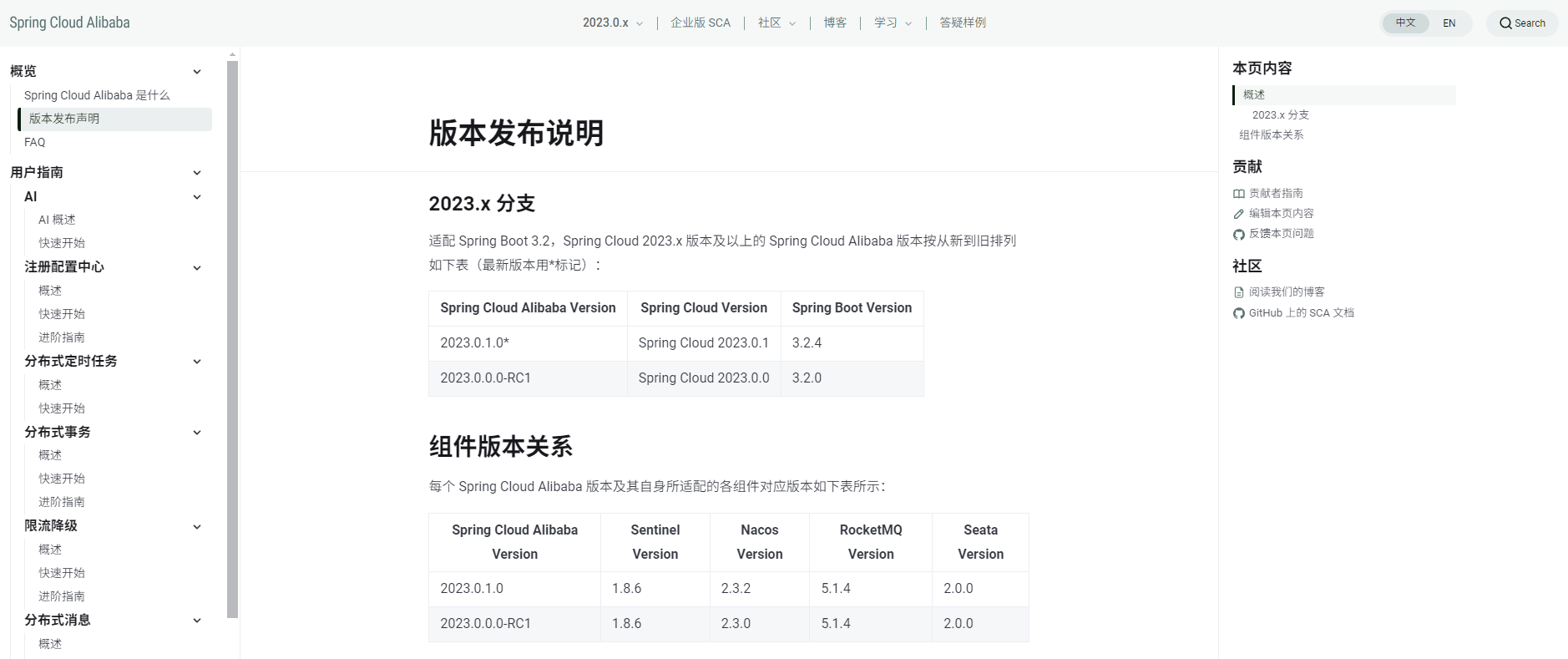
Task: Click the 3.2.4 Spring Boot version cell
Action: coord(852,343)
